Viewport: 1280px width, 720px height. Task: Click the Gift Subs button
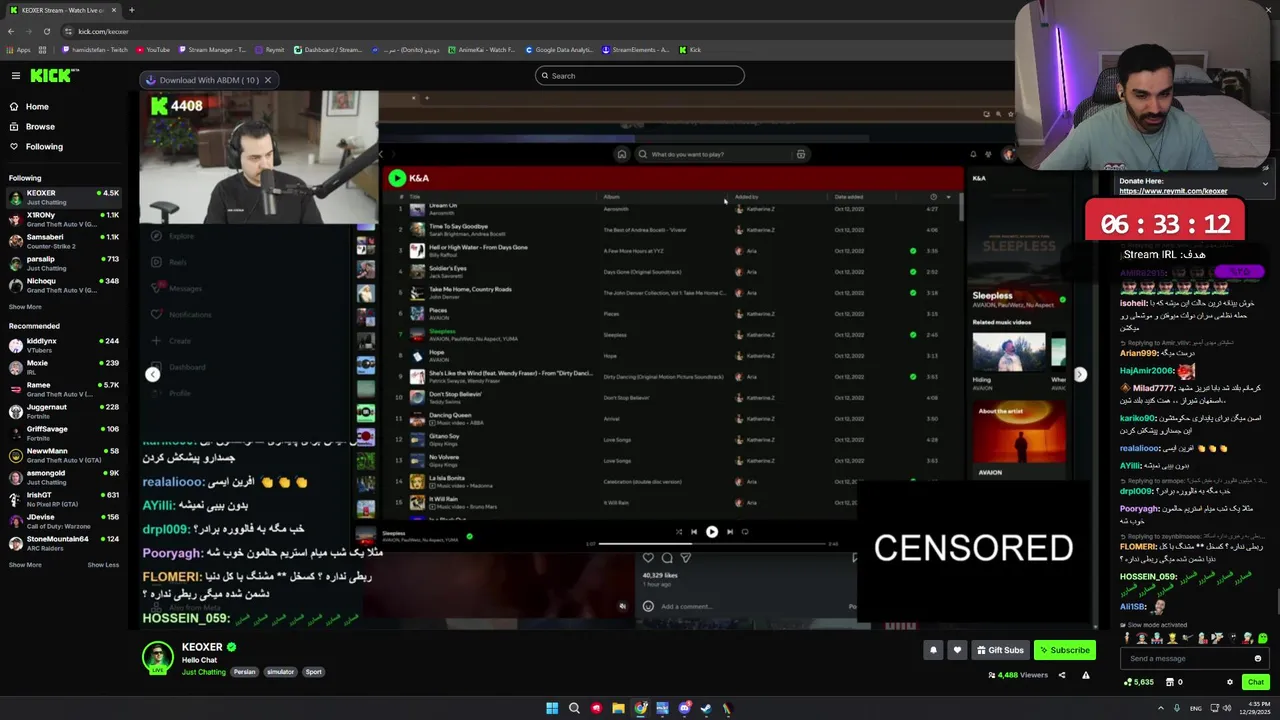tap(1000, 650)
